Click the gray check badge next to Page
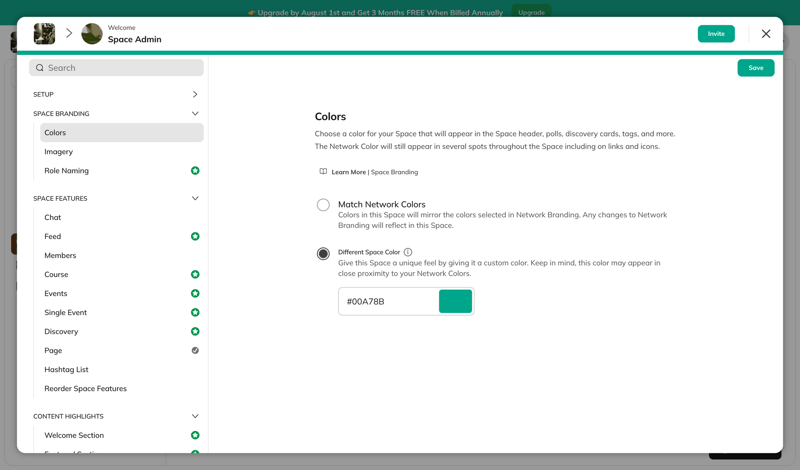 pos(195,351)
